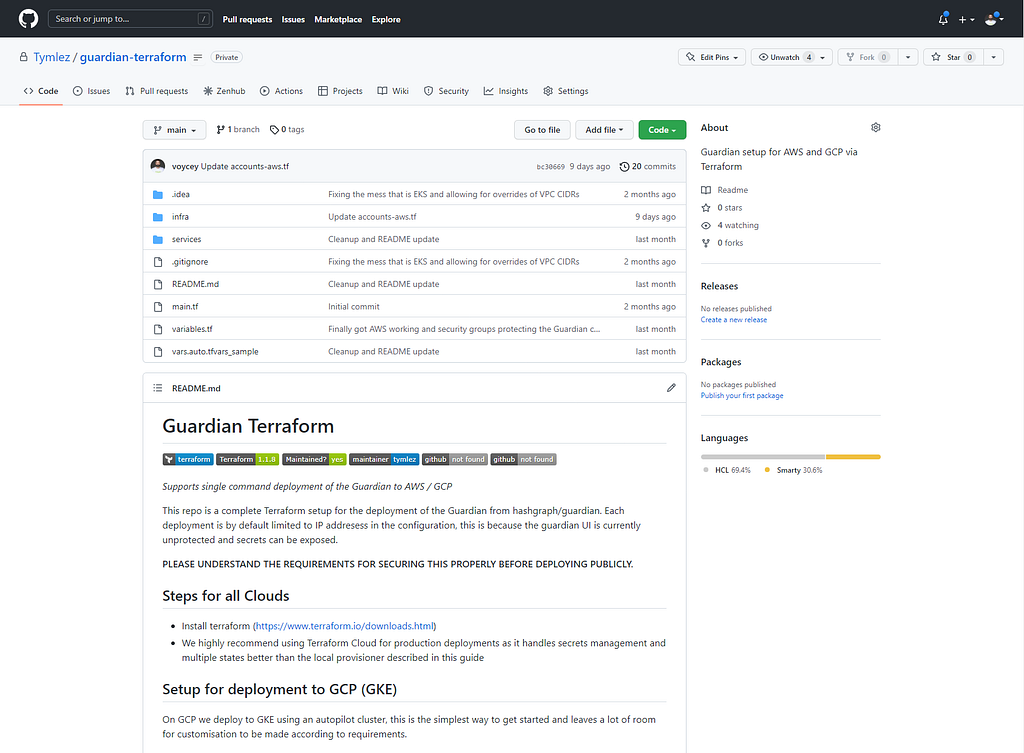This screenshot has height=753, width=1024.
Task: Open Pull requests in top navigation
Action: tap(247, 20)
